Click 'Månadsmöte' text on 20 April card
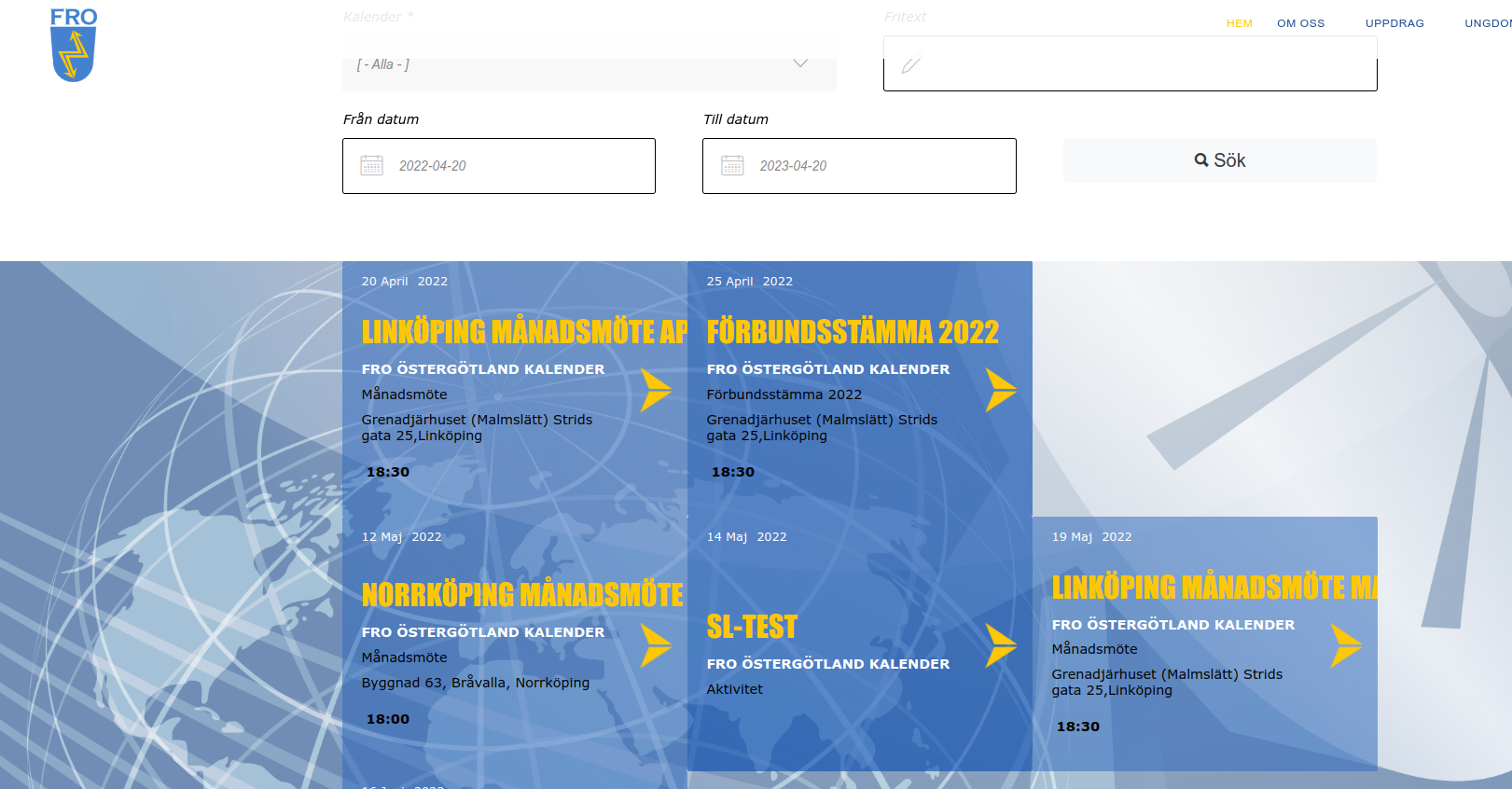The height and width of the screenshot is (789, 1512). 405,394
